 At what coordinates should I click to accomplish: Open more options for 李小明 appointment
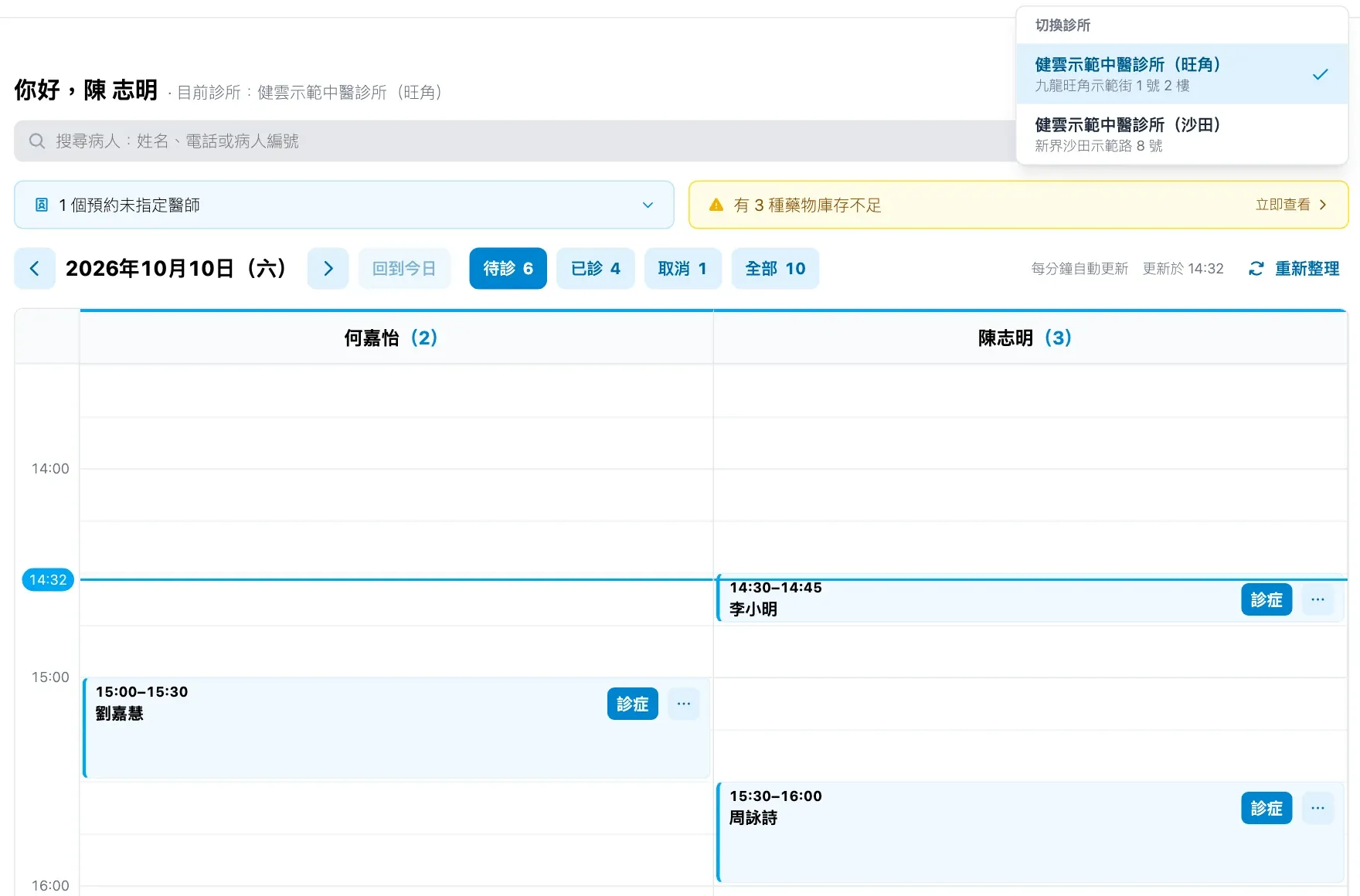[x=1317, y=599]
